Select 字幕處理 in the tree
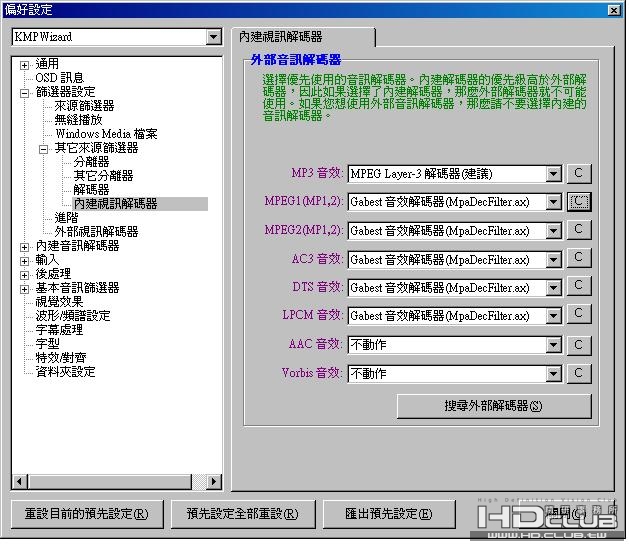This screenshot has width=629, height=546. pyautogui.click(x=59, y=330)
